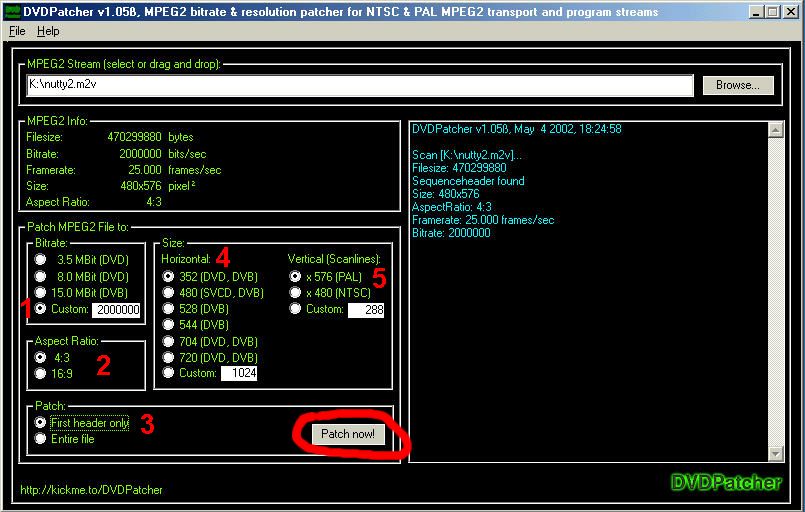Click the log line 'AspectRatio: 4:3'
This screenshot has width=805, height=512.
[452, 207]
